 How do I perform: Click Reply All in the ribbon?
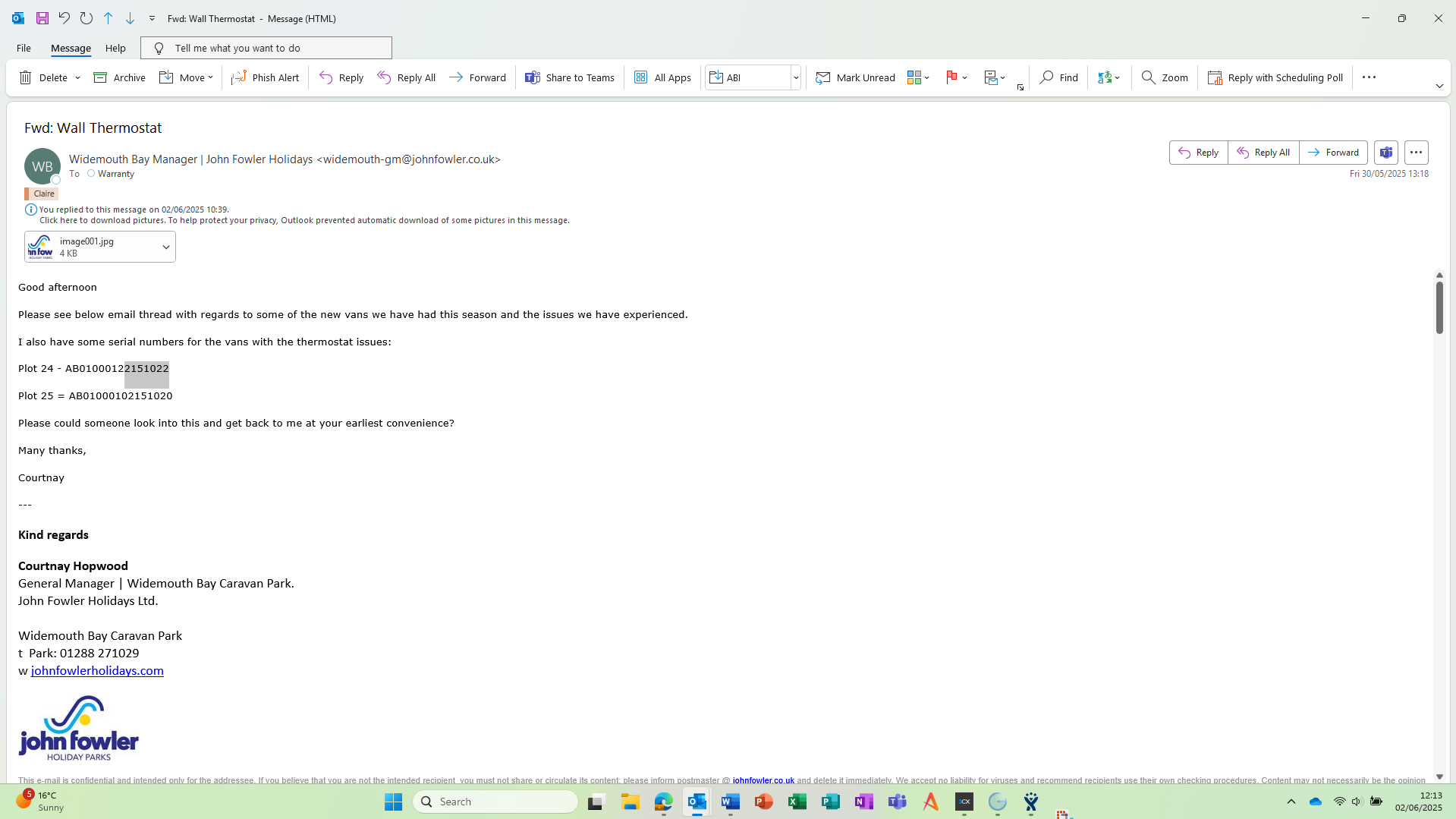coord(407,77)
